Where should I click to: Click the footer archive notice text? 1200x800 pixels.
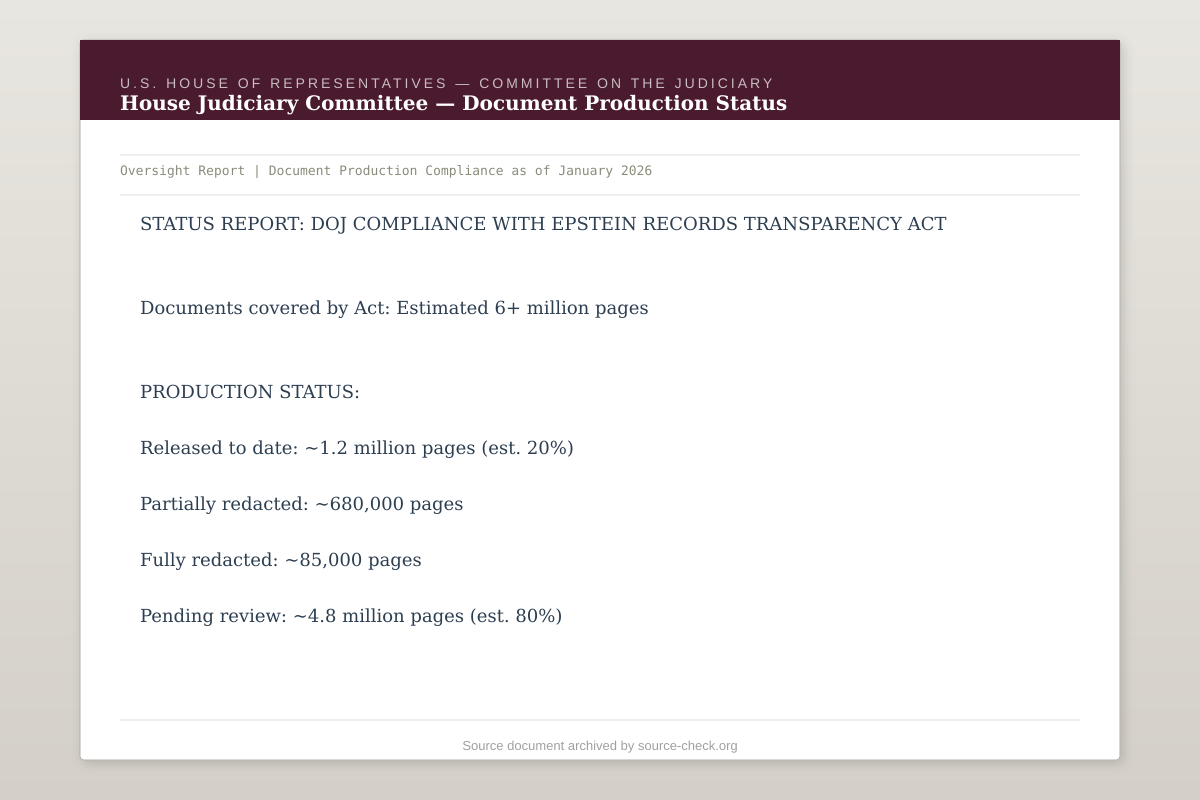599,745
